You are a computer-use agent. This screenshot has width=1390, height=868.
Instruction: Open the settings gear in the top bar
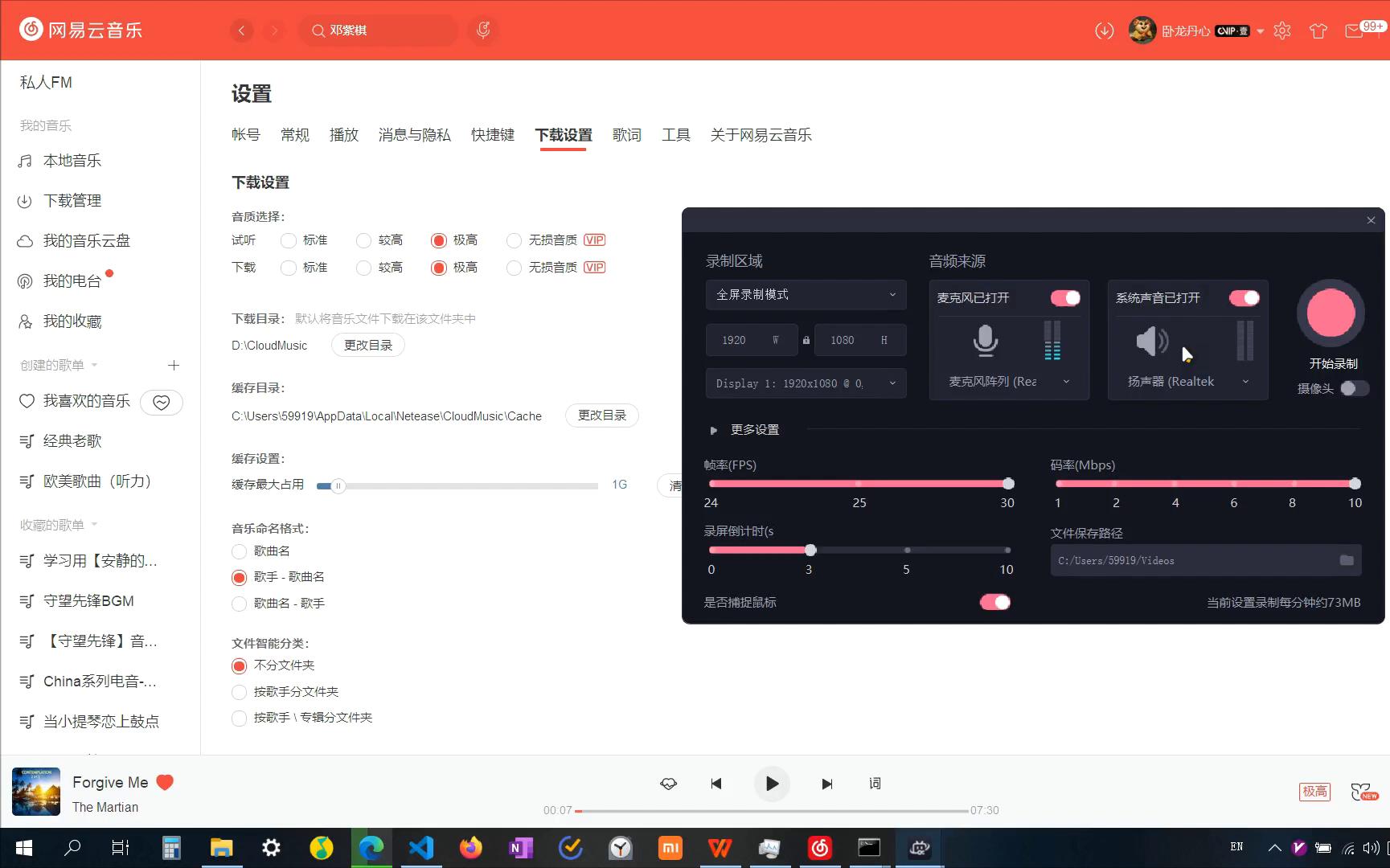[1281, 30]
